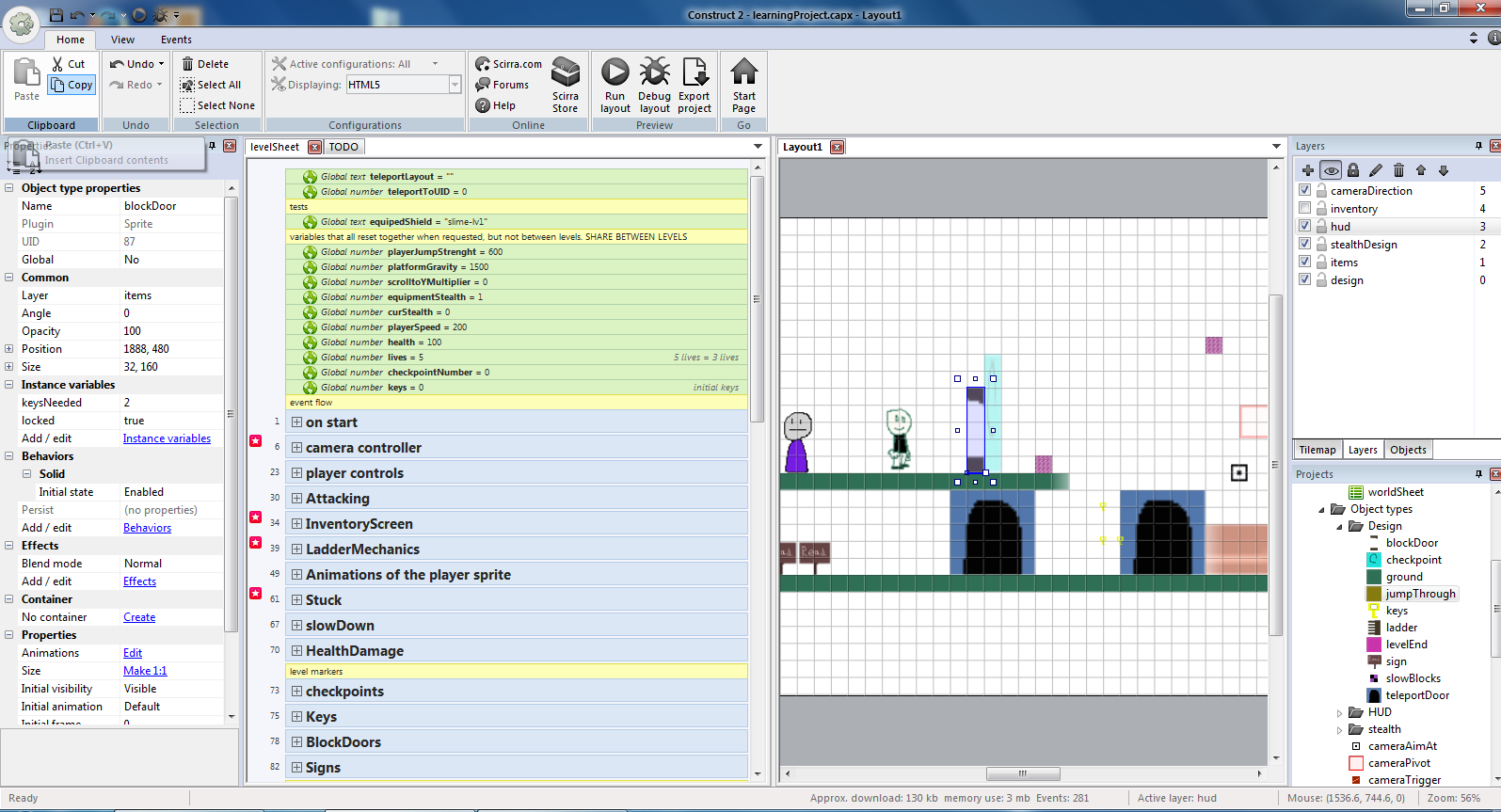The height and width of the screenshot is (812, 1501).
Task: Click Select None in the Selection group
Action: pos(217,105)
